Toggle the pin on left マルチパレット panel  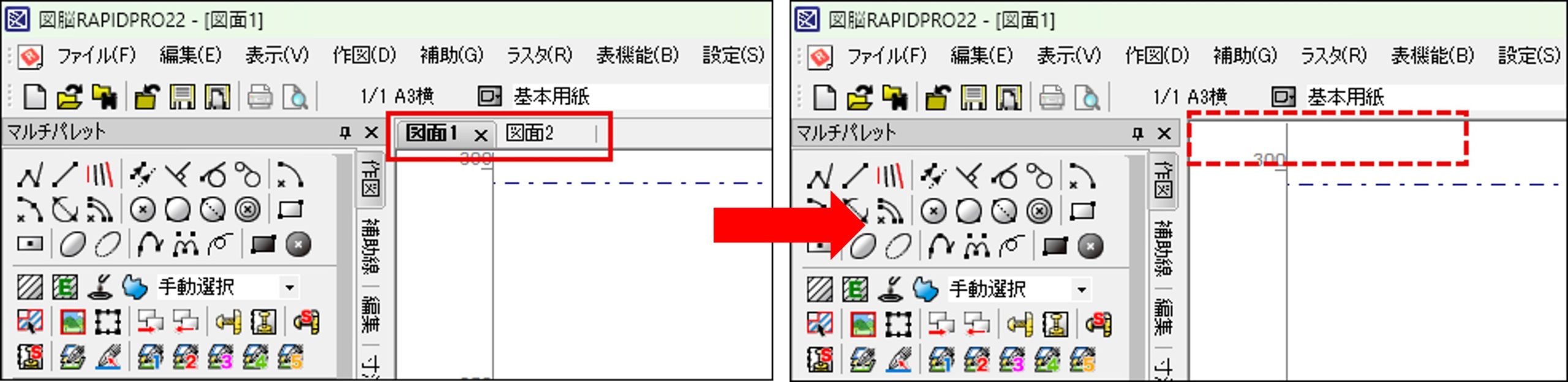(345, 132)
